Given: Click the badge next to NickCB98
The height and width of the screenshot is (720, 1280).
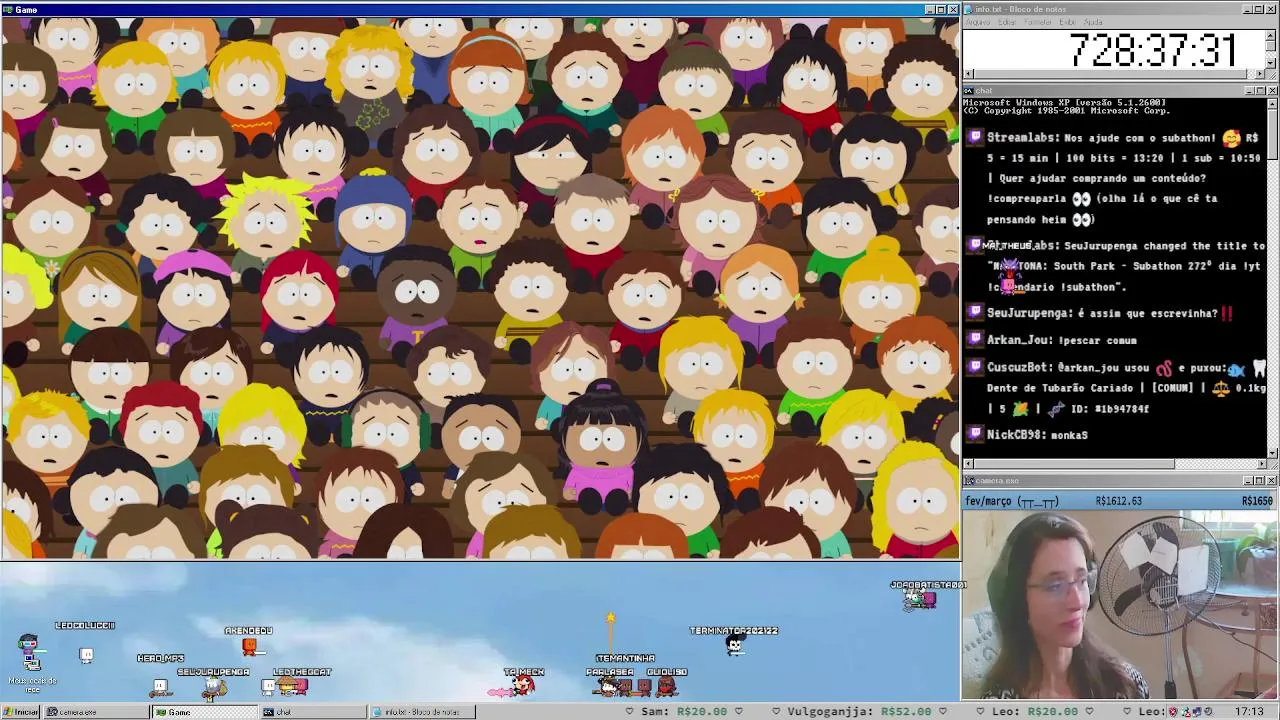Looking at the screenshot, I should tap(975, 434).
